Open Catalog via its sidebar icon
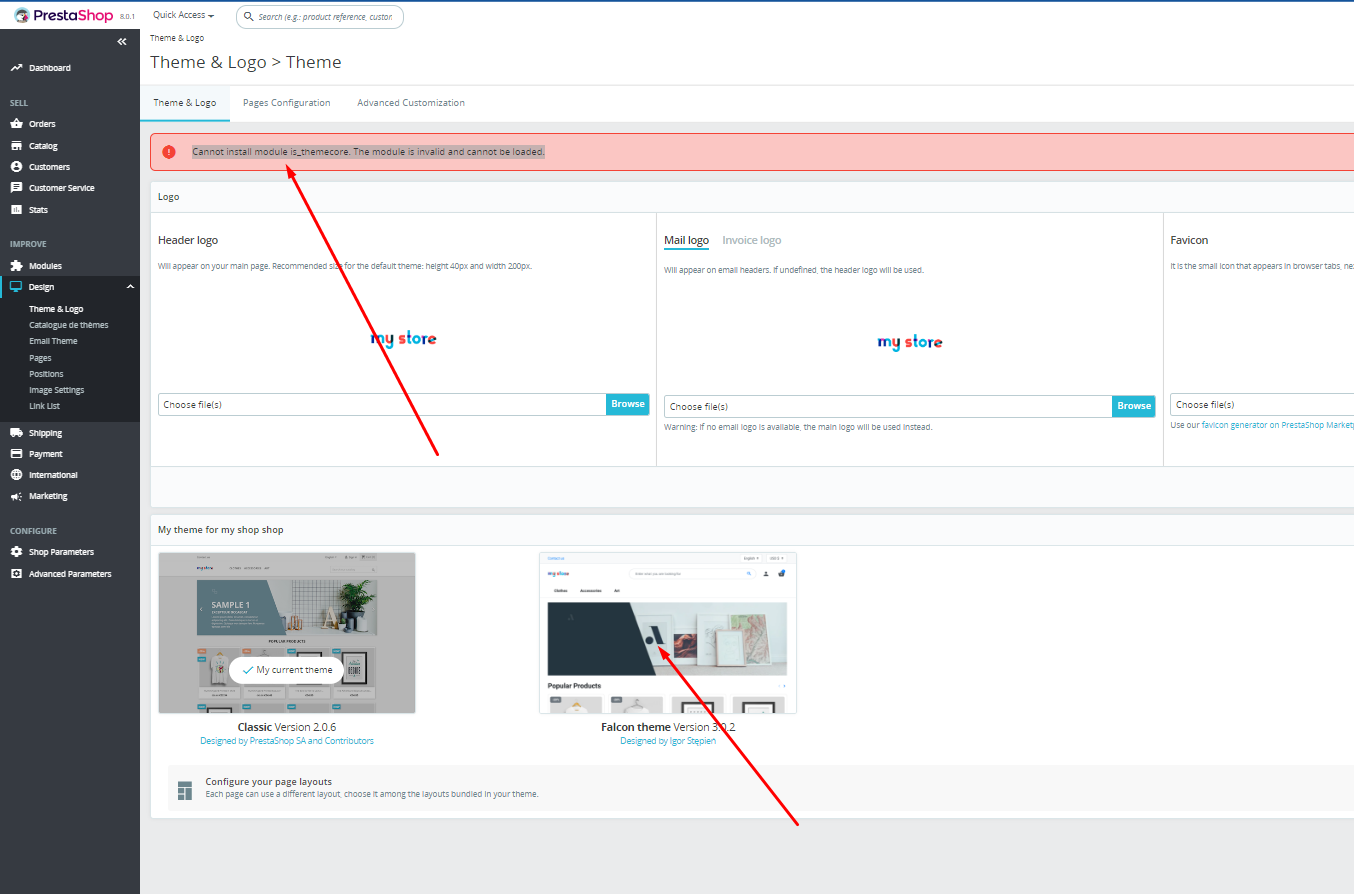1354x894 pixels. pos(15,145)
